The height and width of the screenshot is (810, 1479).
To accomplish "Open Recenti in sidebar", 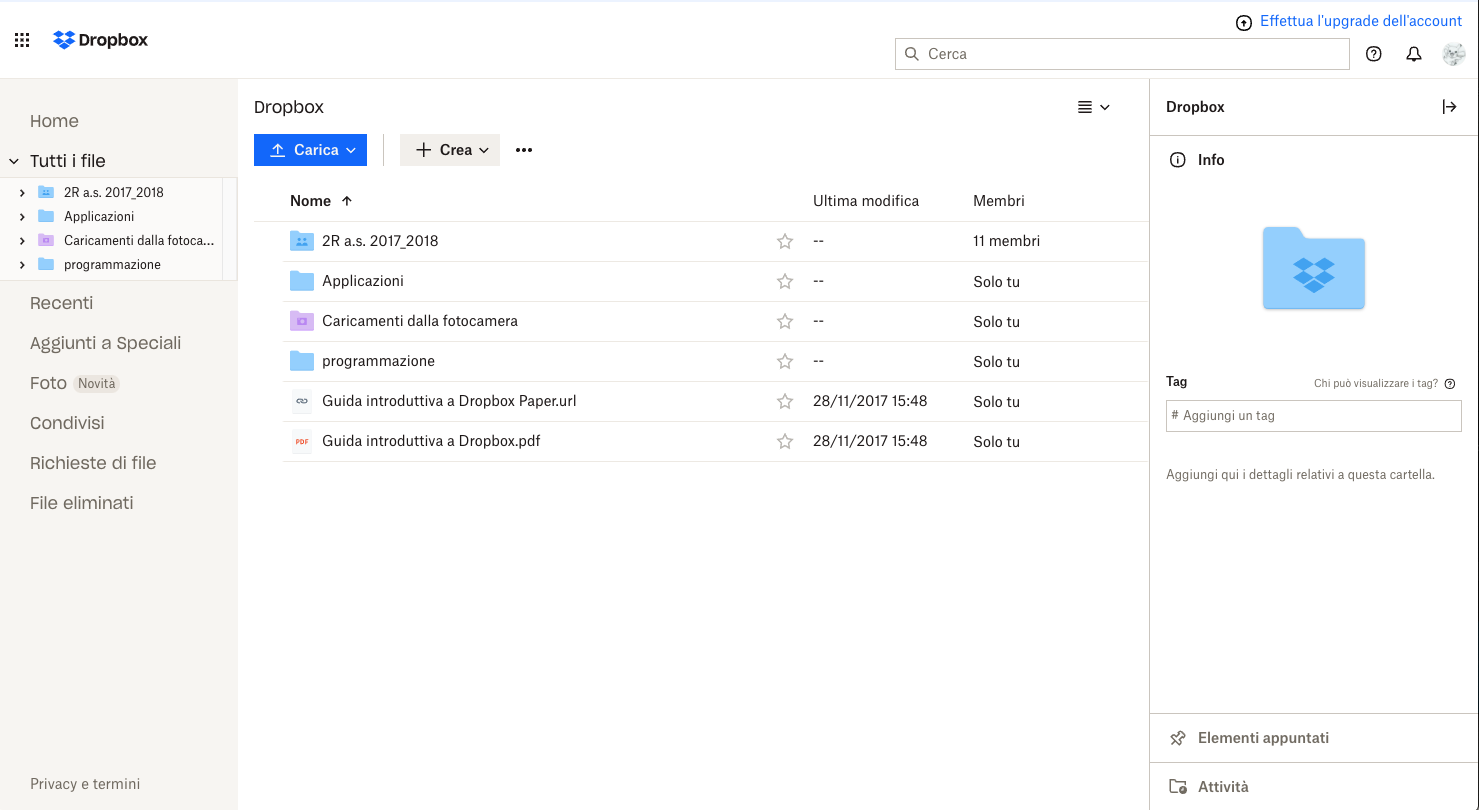I will point(61,303).
